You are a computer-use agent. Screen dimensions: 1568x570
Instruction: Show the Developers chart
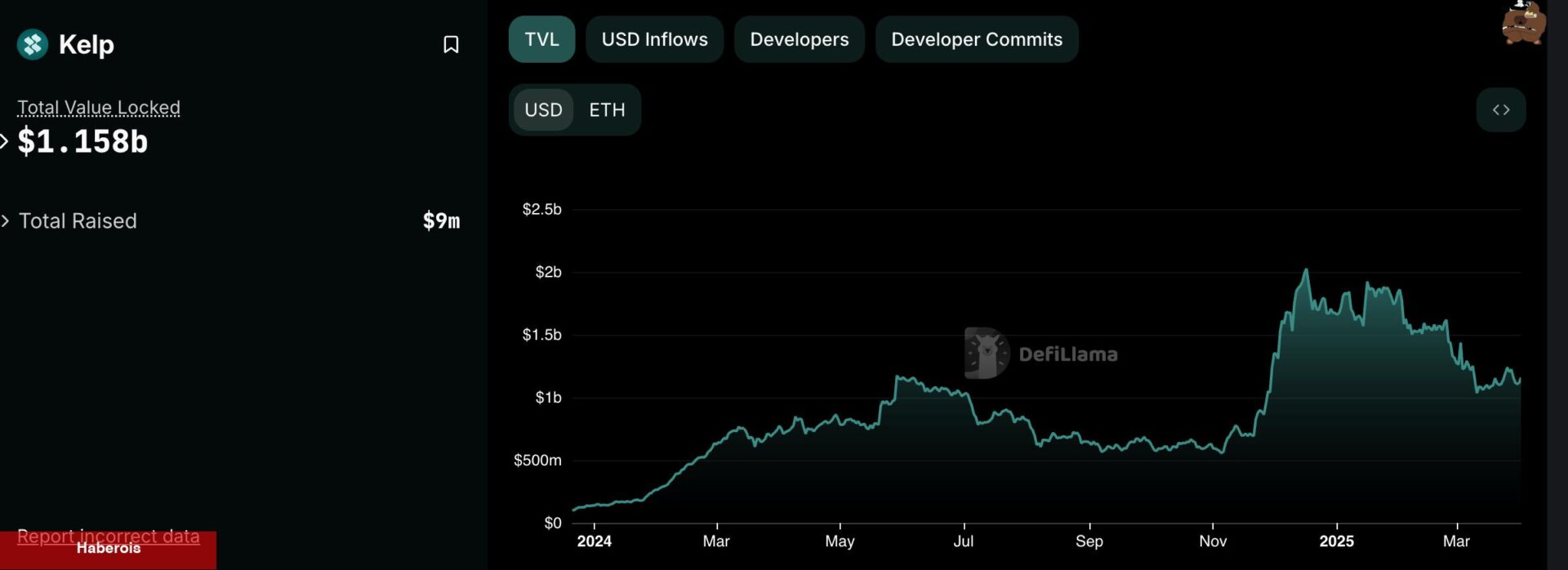tap(800, 39)
